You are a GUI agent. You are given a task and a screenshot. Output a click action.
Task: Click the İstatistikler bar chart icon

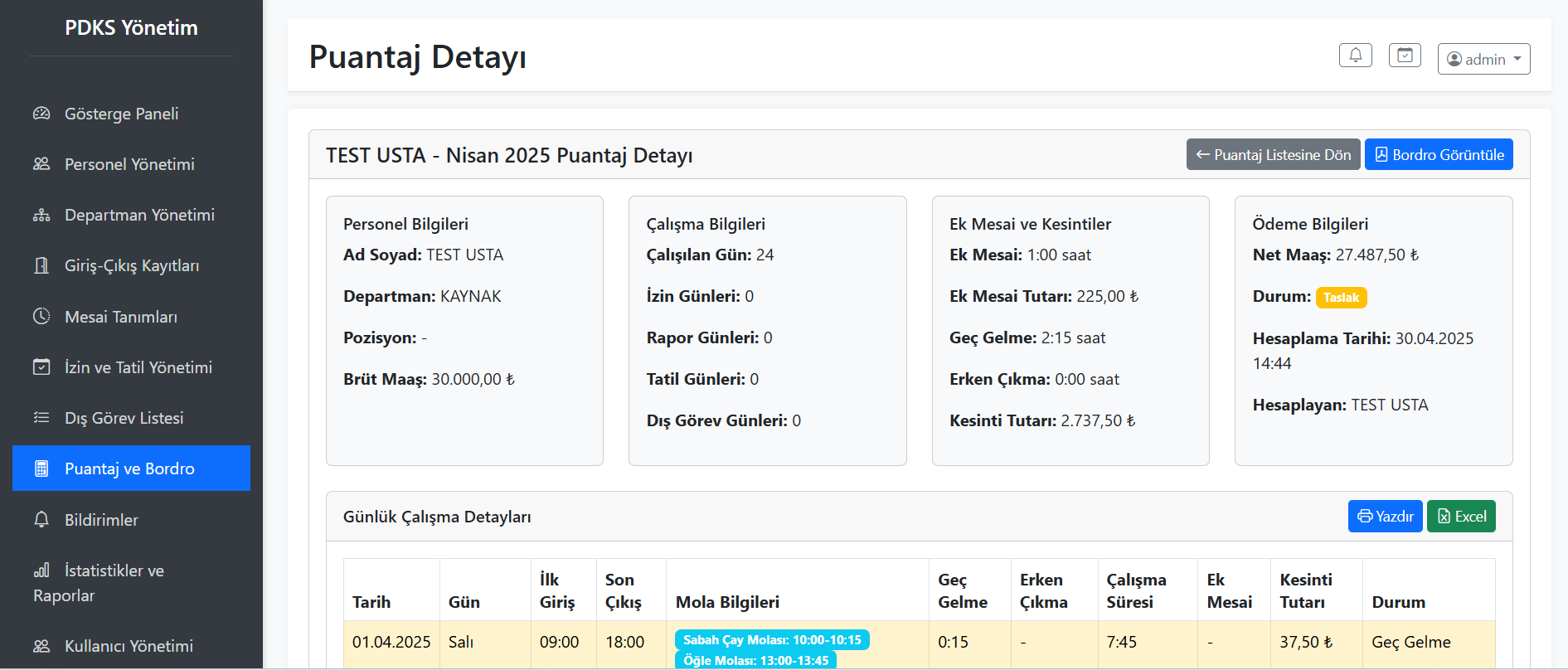pyautogui.click(x=41, y=570)
